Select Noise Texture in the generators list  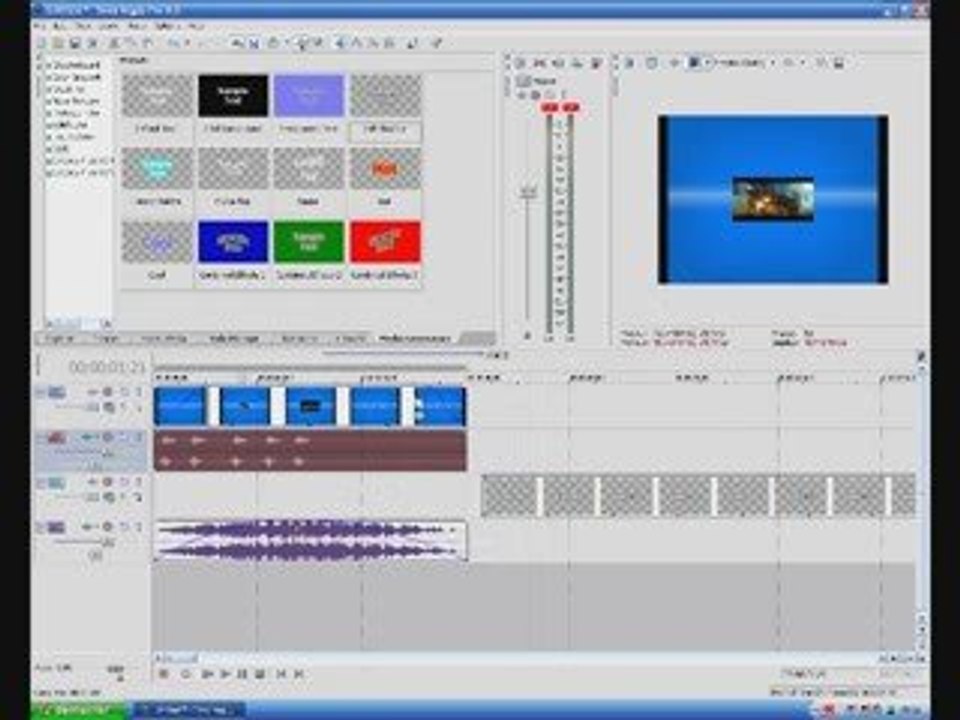pyautogui.click(x=75, y=102)
